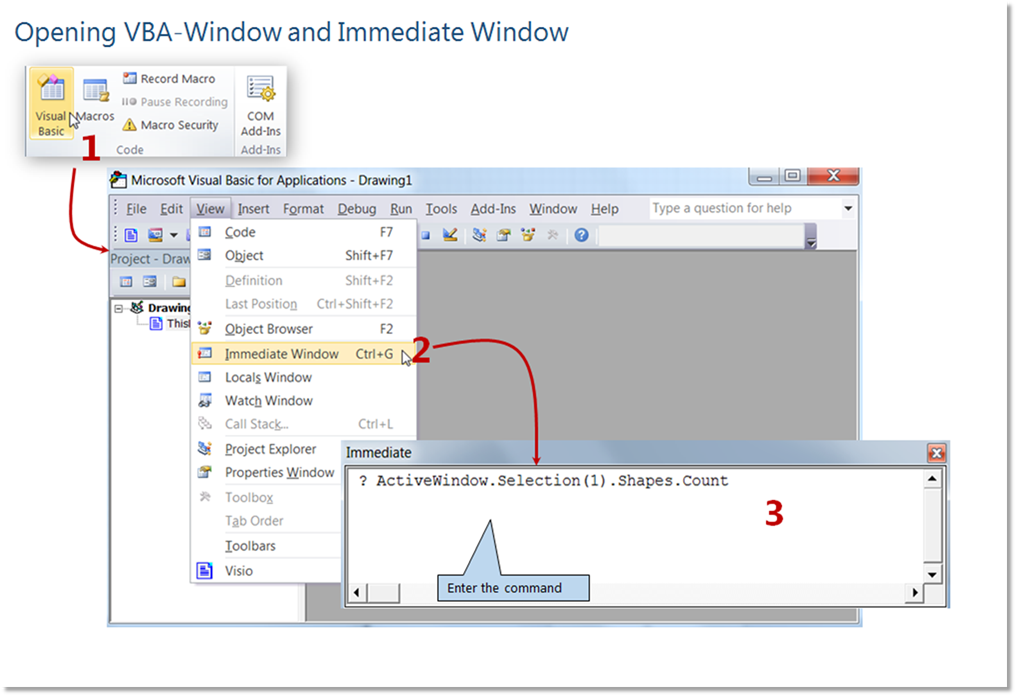The width and height of the screenshot is (1016, 696).
Task: Toggle Folders icon in Project panel
Action: click(x=179, y=281)
